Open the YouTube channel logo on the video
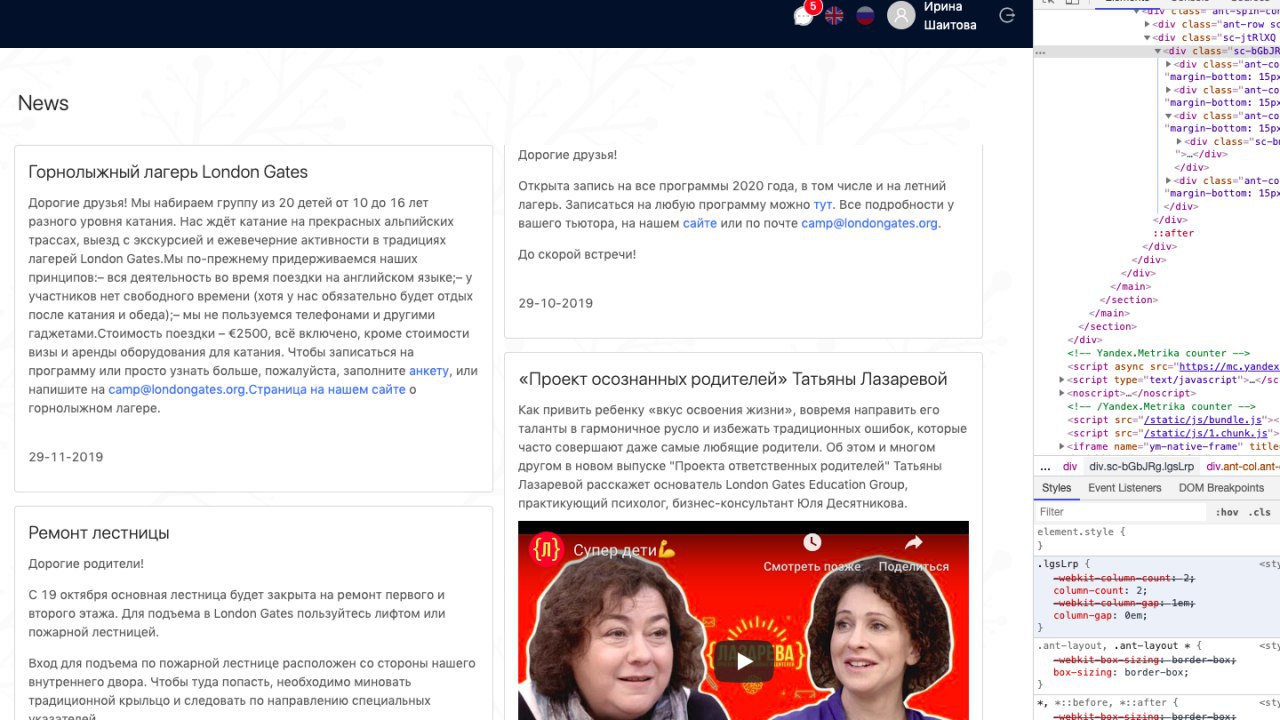The image size is (1280, 720). tap(546, 550)
